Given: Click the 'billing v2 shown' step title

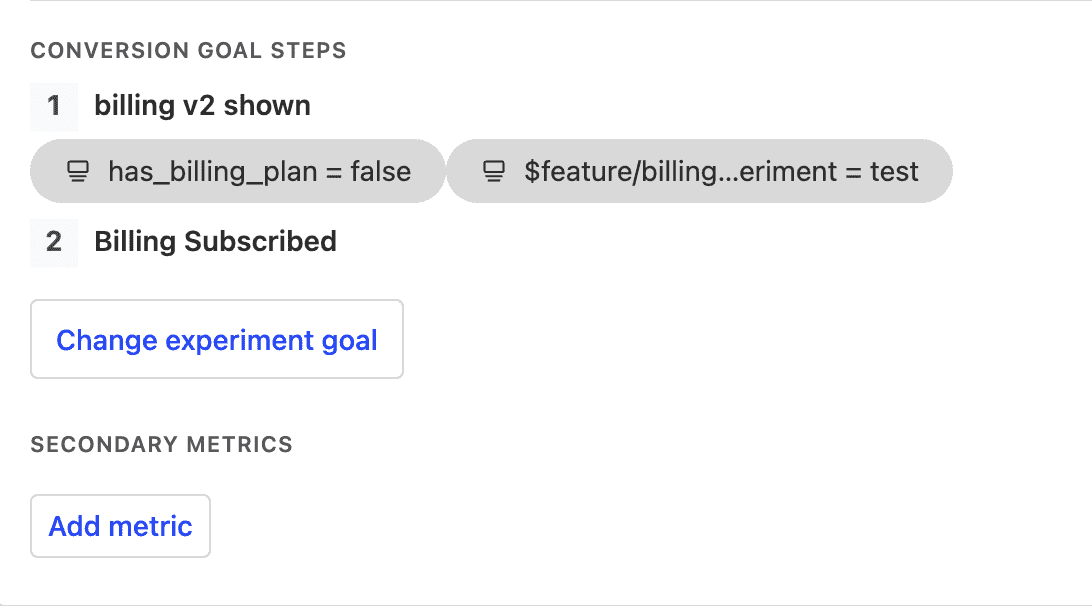Looking at the screenshot, I should click(202, 106).
